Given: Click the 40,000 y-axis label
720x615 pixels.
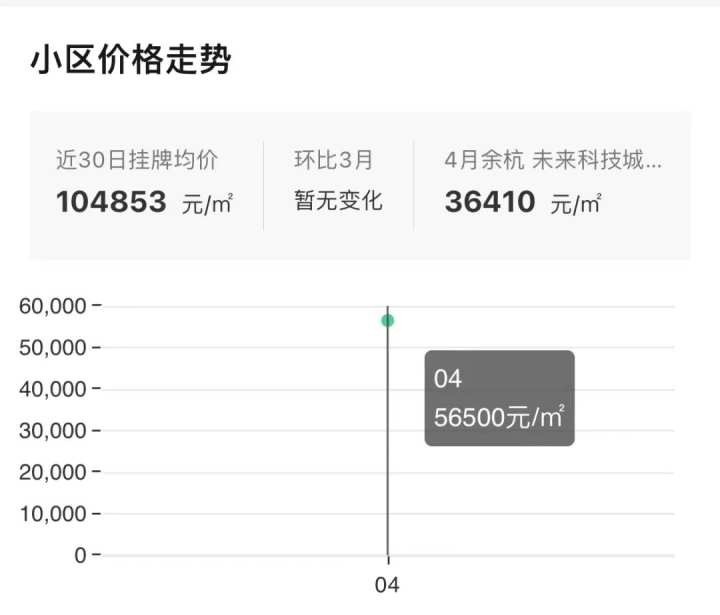Looking at the screenshot, I should click(53, 389).
